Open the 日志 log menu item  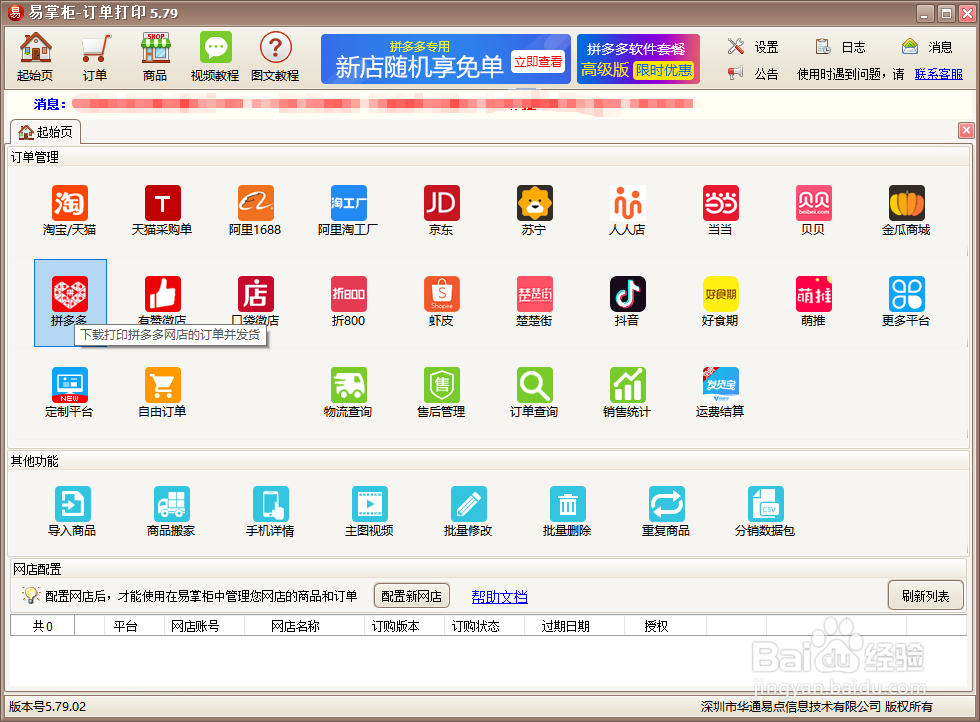tap(841, 47)
